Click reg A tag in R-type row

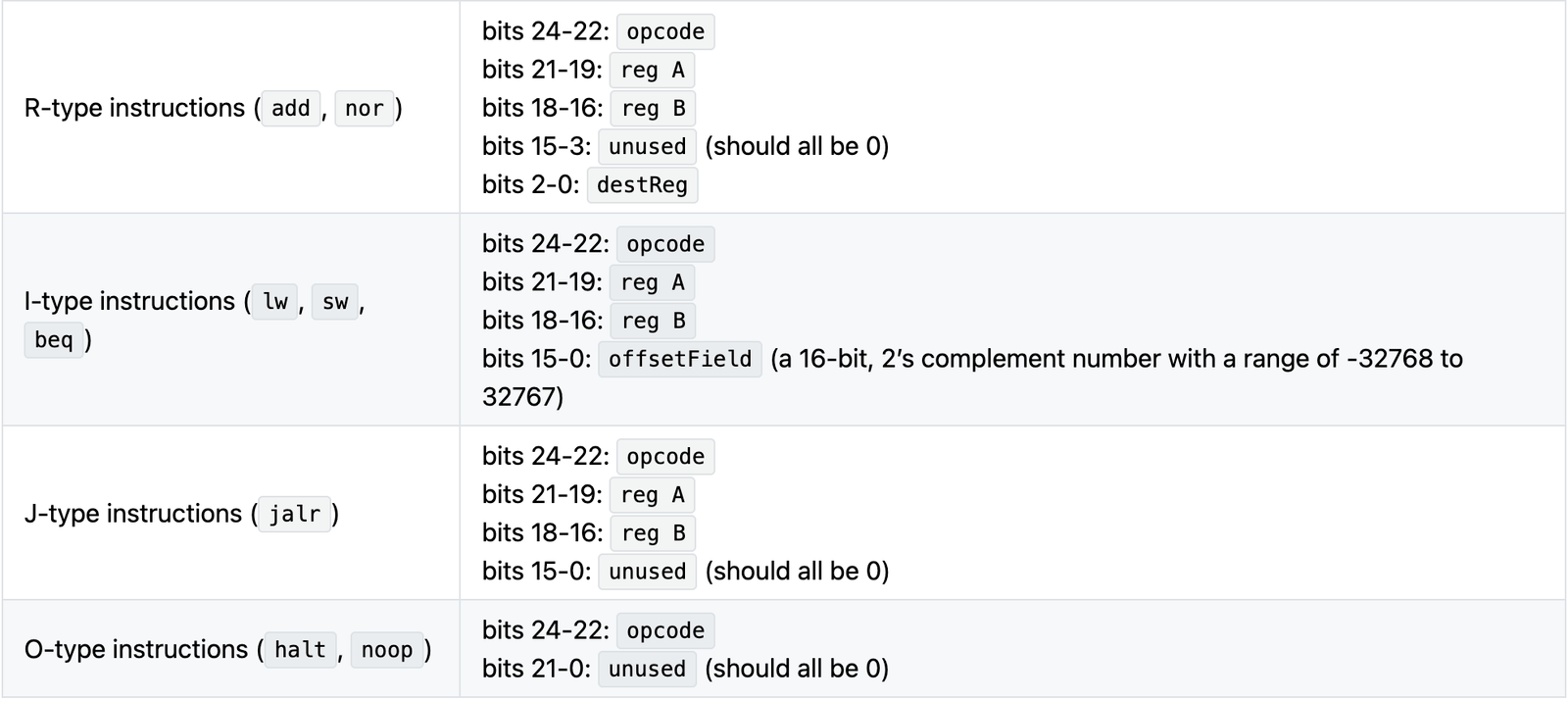click(x=653, y=70)
